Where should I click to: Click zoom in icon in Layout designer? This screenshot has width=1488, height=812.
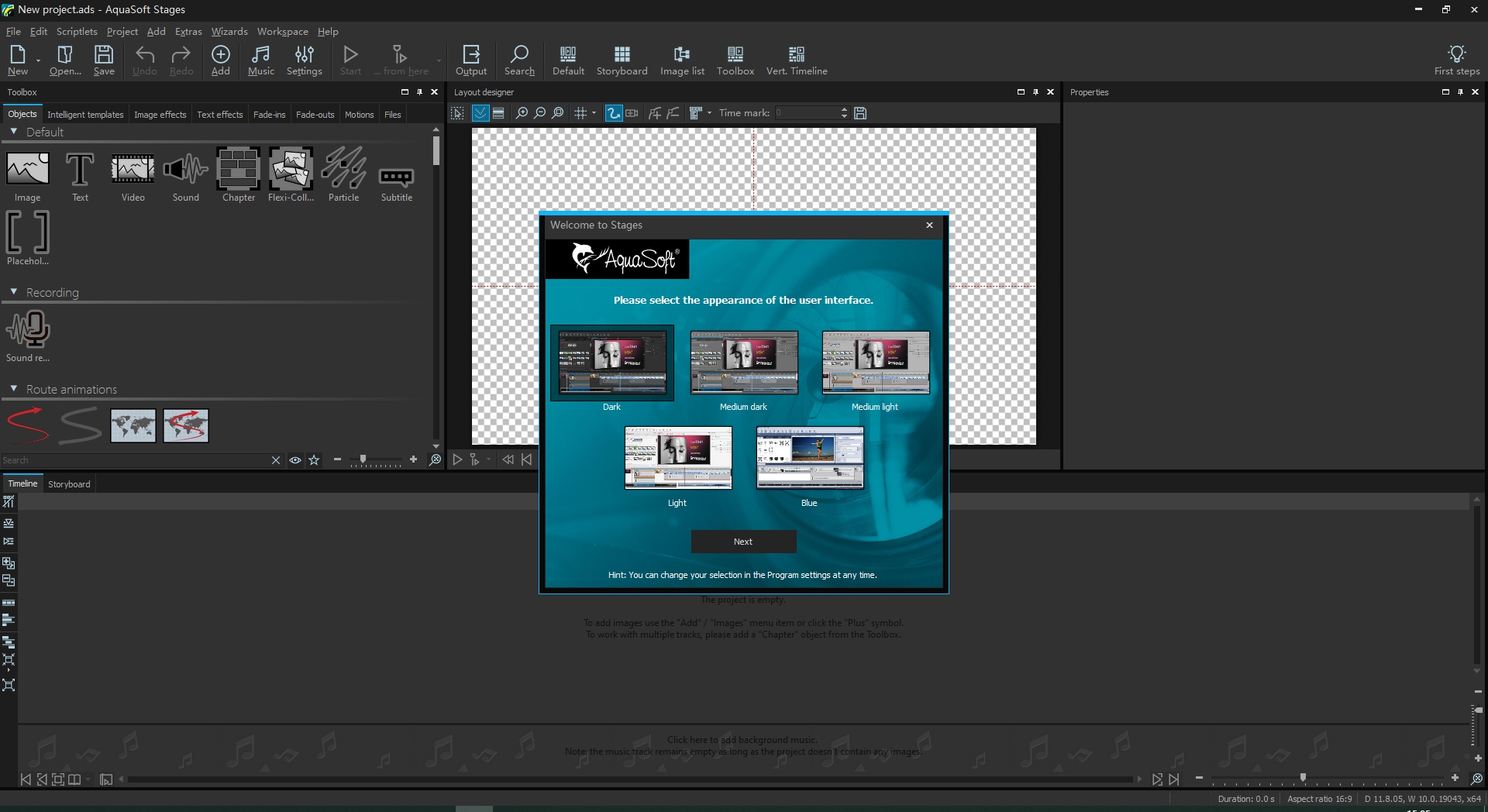point(522,113)
